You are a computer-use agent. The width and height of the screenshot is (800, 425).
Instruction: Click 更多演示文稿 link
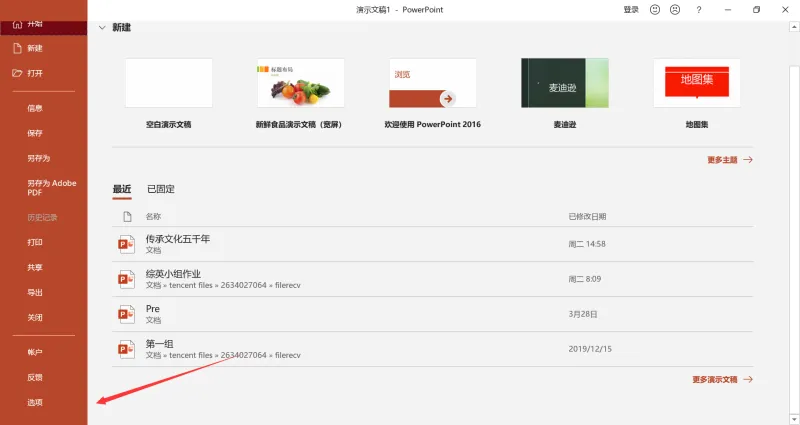[x=714, y=380]
